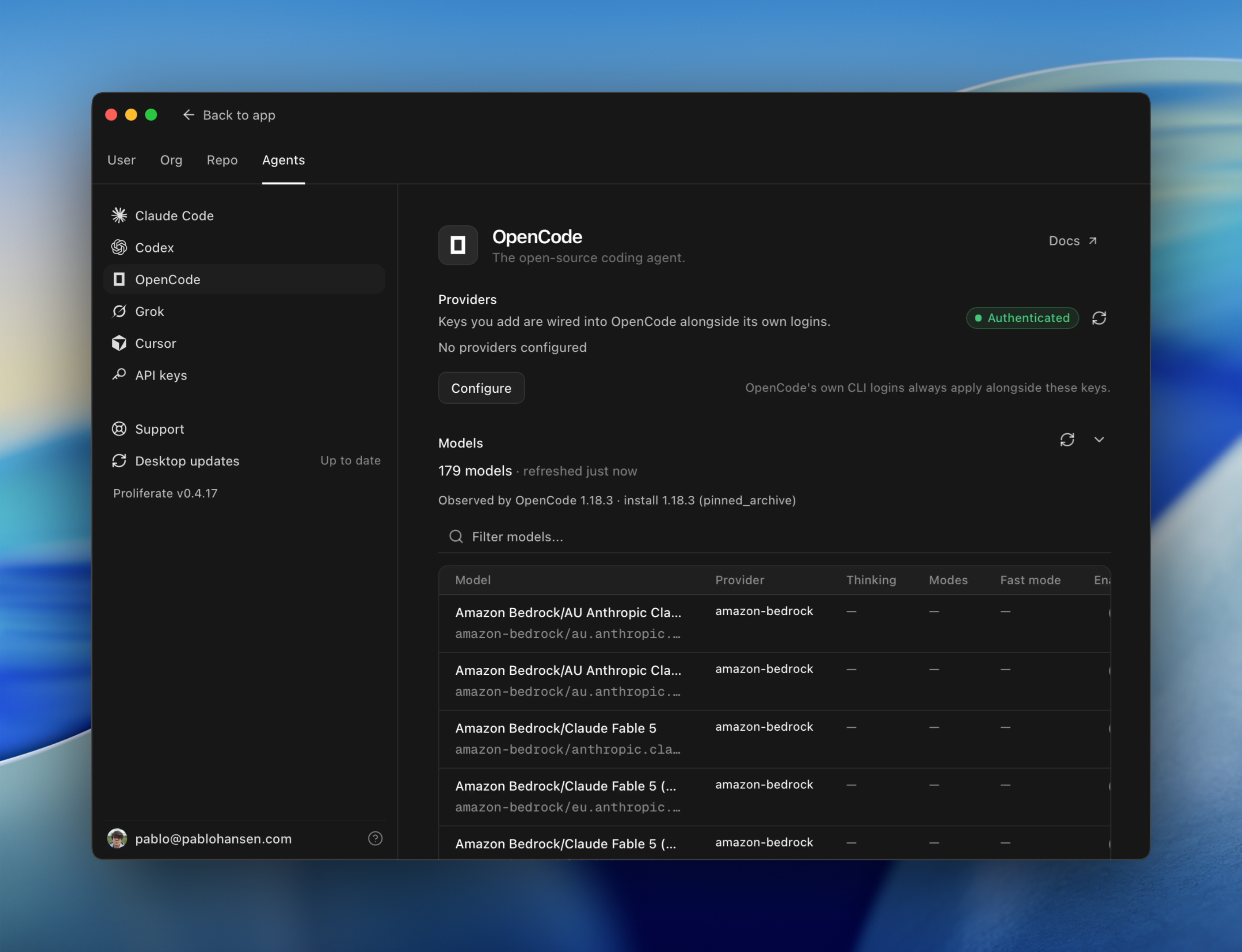This screenshot has width=1242, height=952.
Task: Click the Cursor cube icon
Action: (119, 343)
